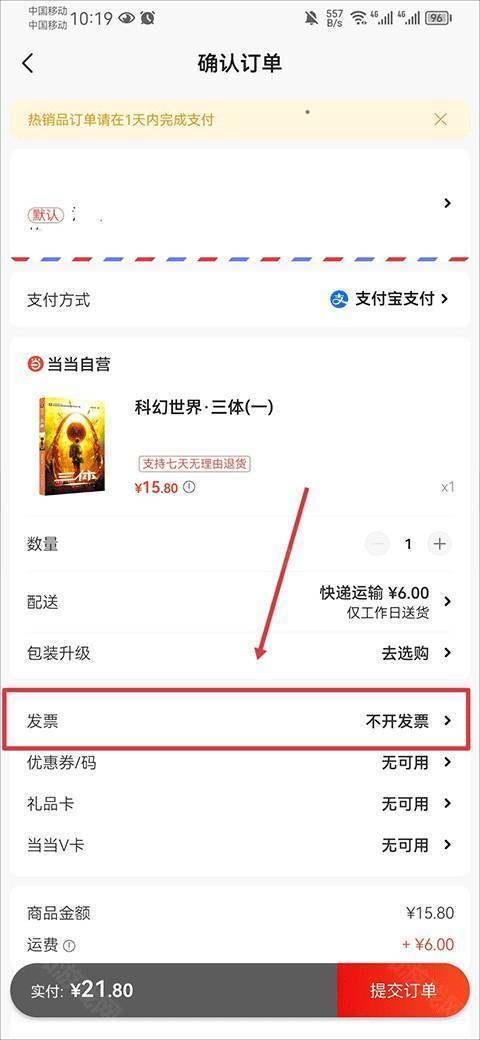Tap the price info icon beside ¥15.80
This screenshot has width=480, height=1040.
tap(189, 488)
